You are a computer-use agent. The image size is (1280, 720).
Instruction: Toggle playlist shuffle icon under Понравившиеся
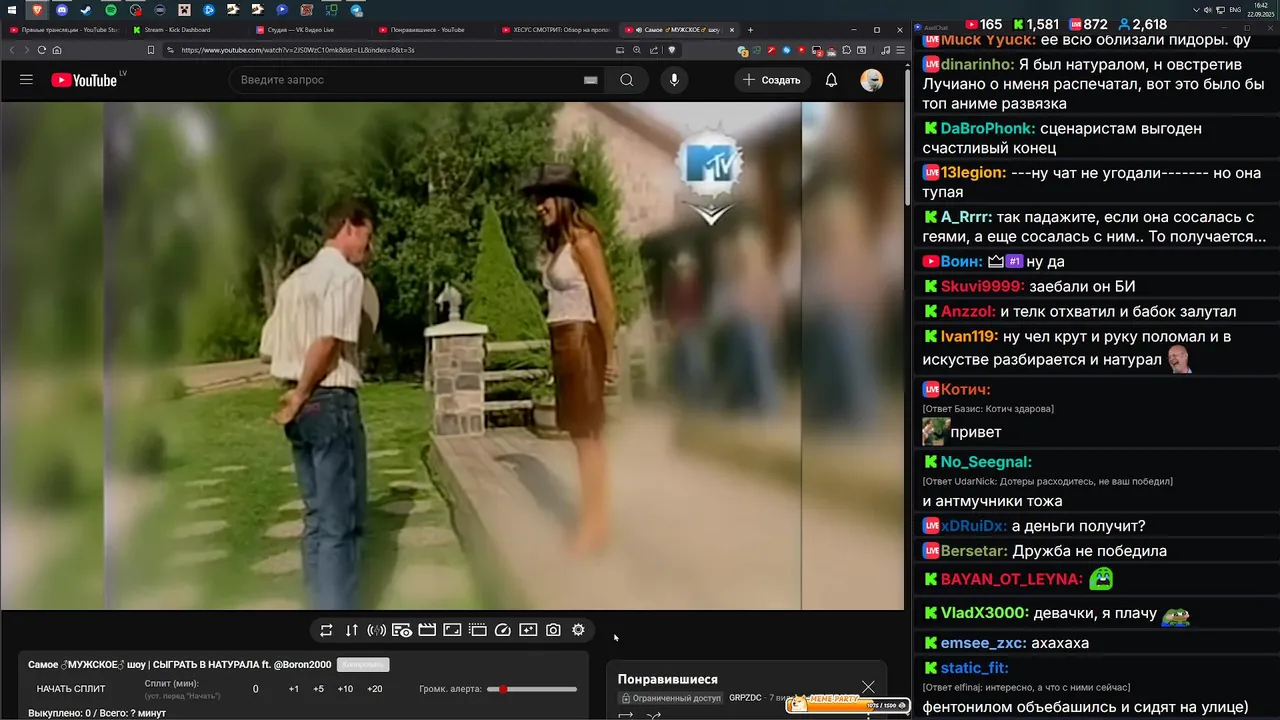(x=654, y=715)
